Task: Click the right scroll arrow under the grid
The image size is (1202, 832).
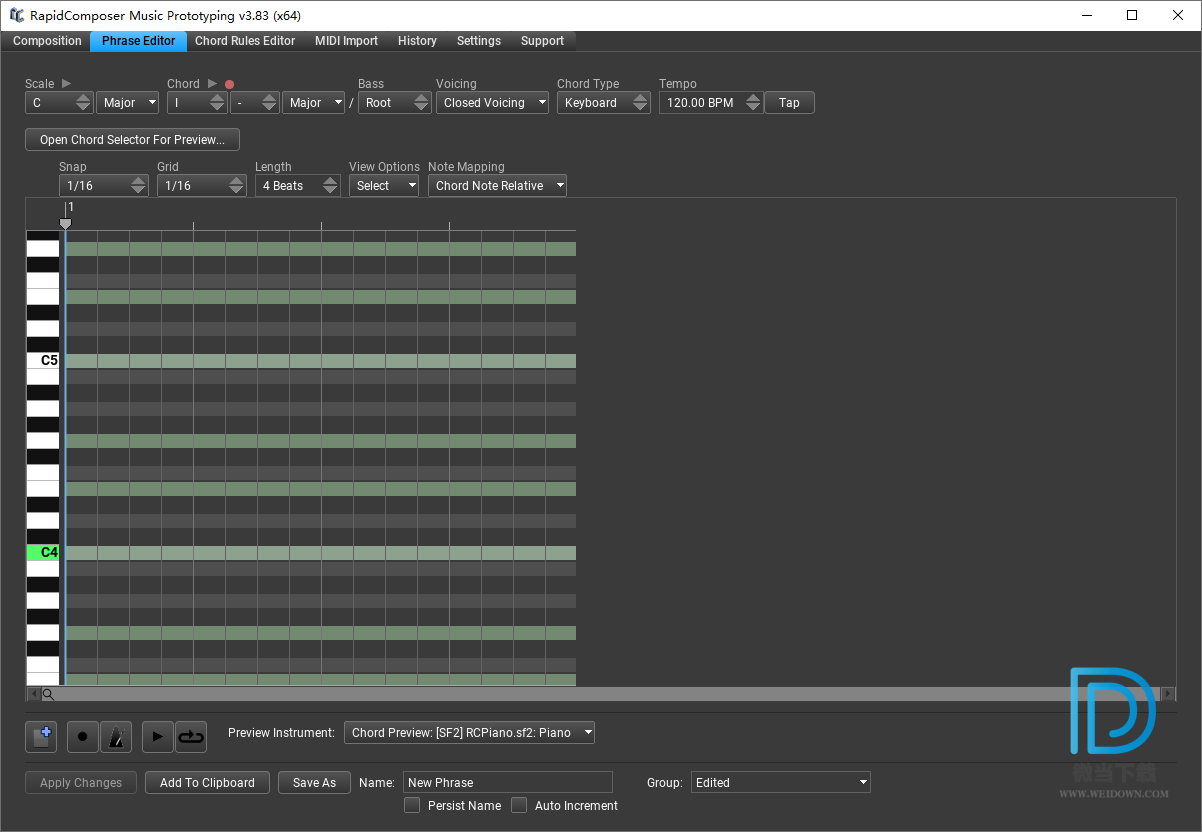Action: point(1169,694)
